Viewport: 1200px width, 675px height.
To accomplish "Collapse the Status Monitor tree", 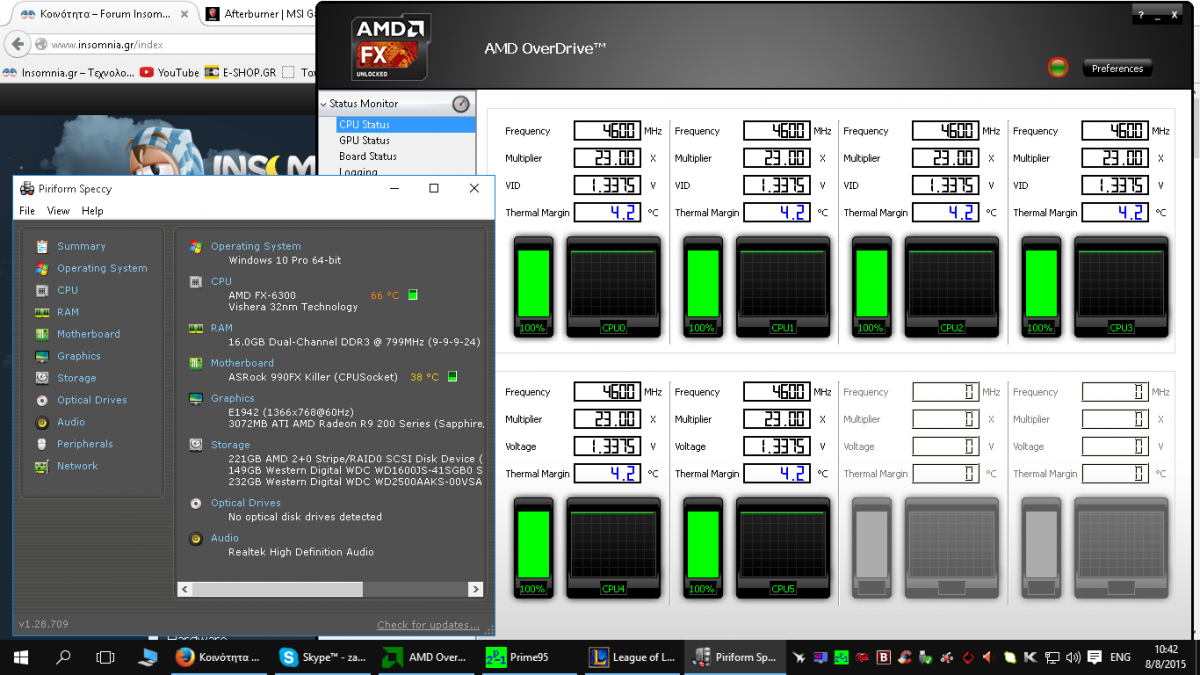I will pos(323,104).
